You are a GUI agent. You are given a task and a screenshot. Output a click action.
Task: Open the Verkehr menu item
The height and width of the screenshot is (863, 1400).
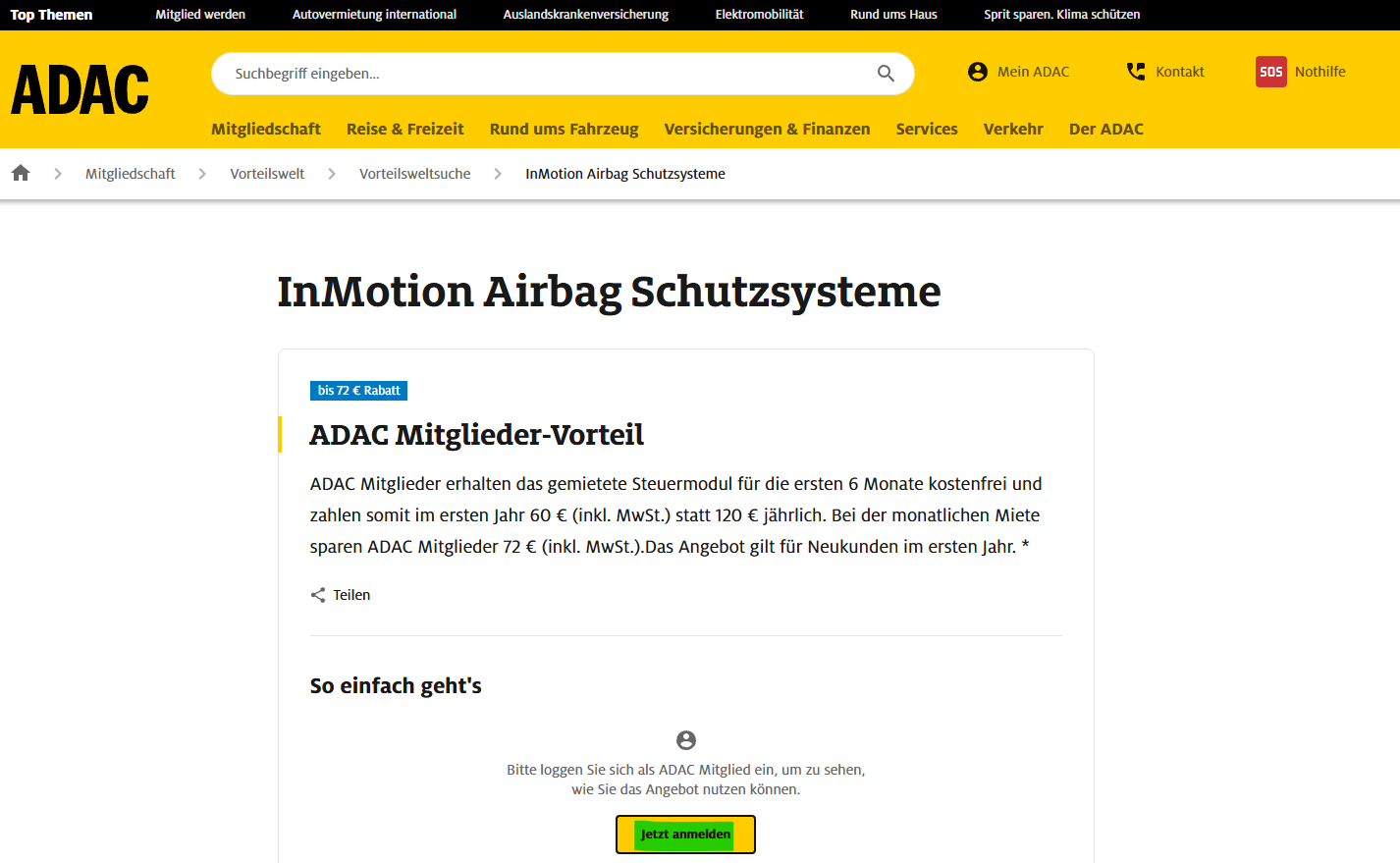(1012, 129)
